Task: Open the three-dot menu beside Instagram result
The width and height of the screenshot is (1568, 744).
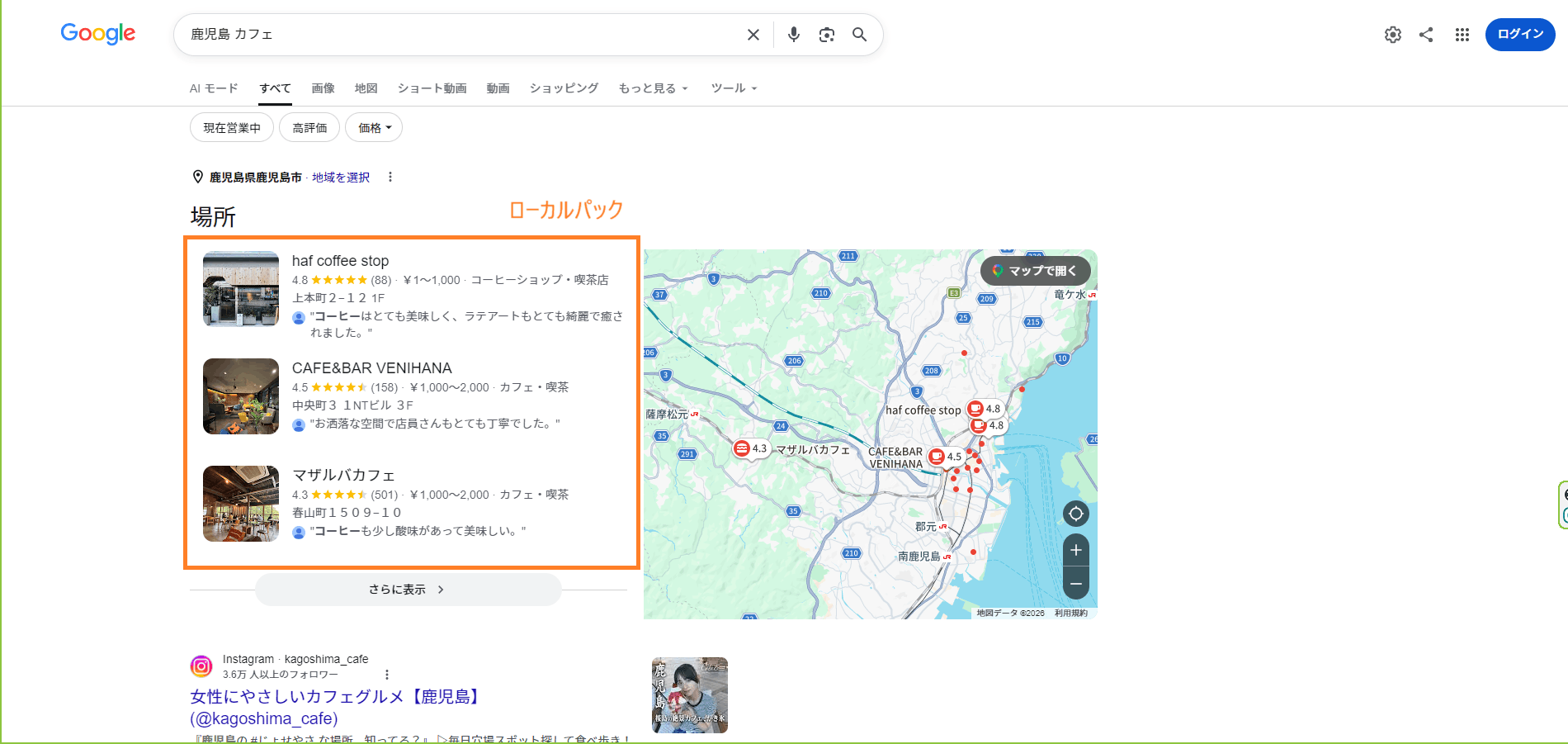Action: click(387, 675)
